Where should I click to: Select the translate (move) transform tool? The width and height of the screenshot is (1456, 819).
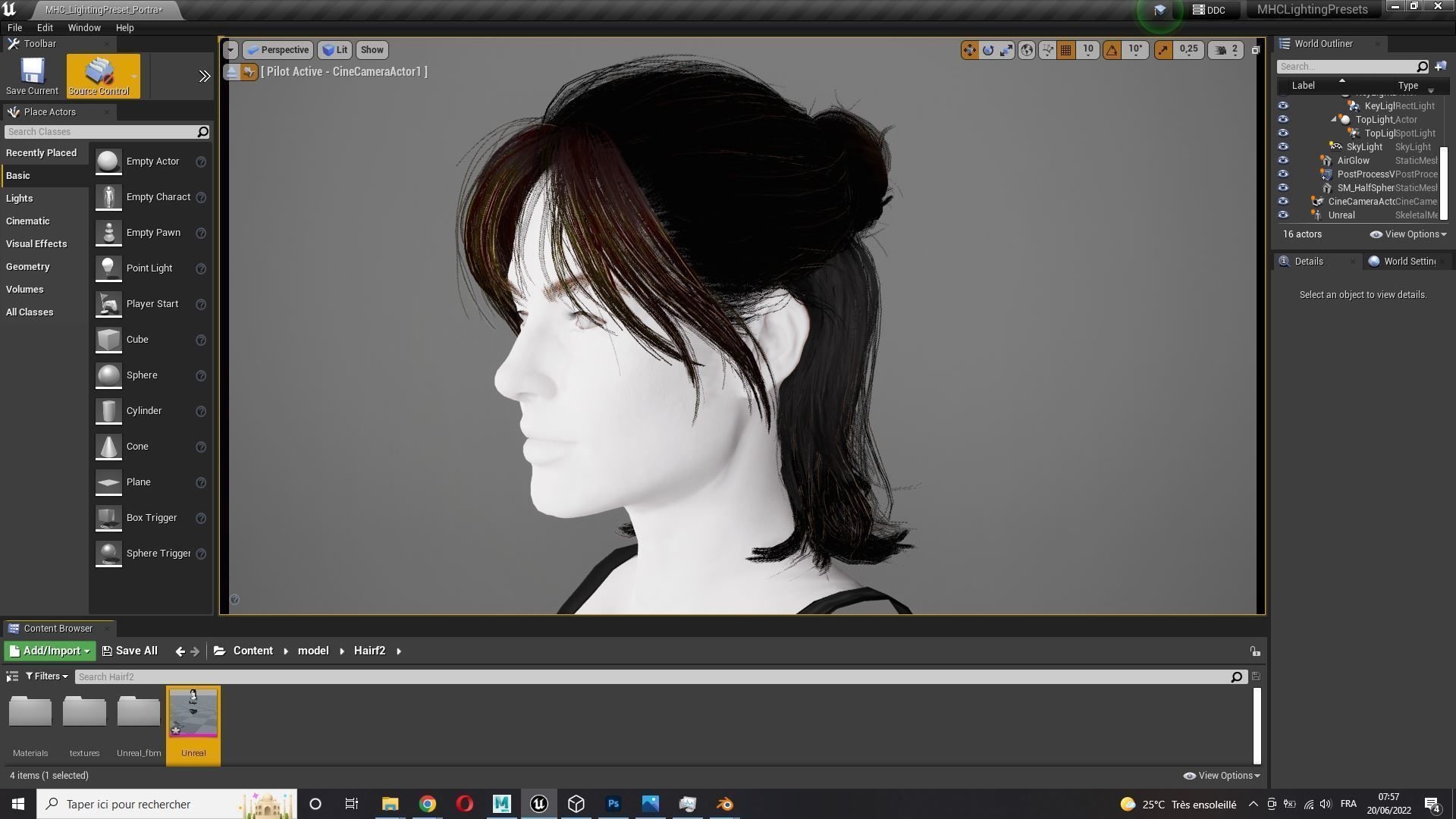pos(969,50)
